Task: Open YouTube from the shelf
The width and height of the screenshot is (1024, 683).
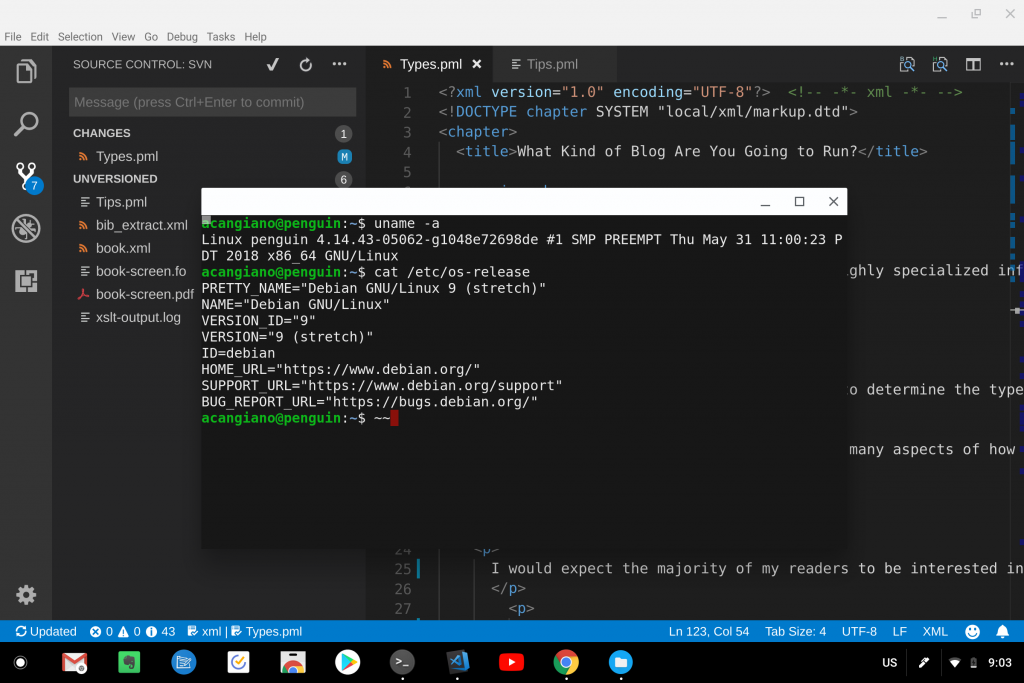Action: click(511, 662)
